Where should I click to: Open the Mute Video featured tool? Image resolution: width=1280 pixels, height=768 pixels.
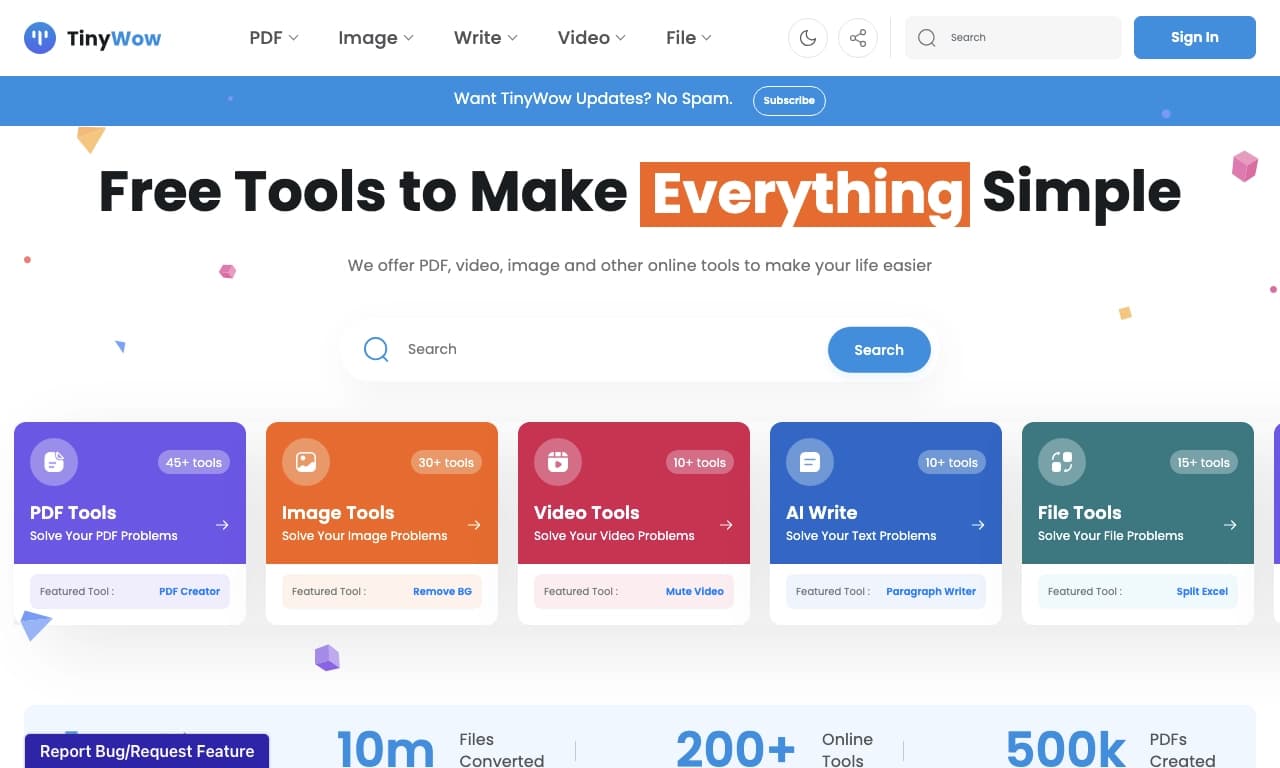pyautogui.click(x=695, y=591)
